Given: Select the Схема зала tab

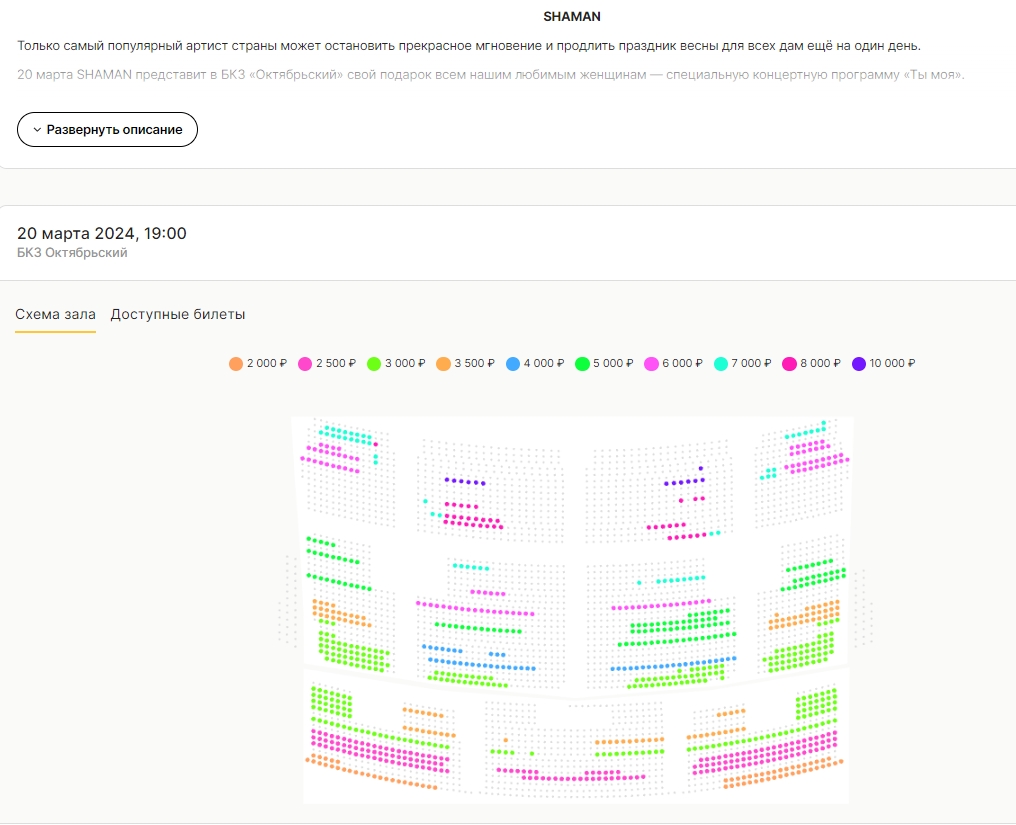Looking at the screenshot, I should tap(55, 314).
